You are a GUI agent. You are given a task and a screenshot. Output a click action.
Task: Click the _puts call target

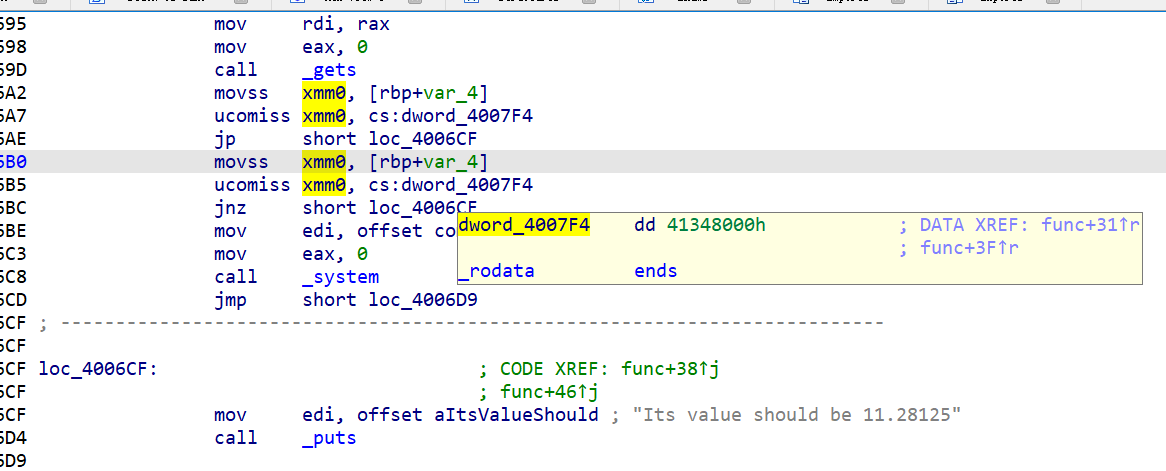pos(329,438)
